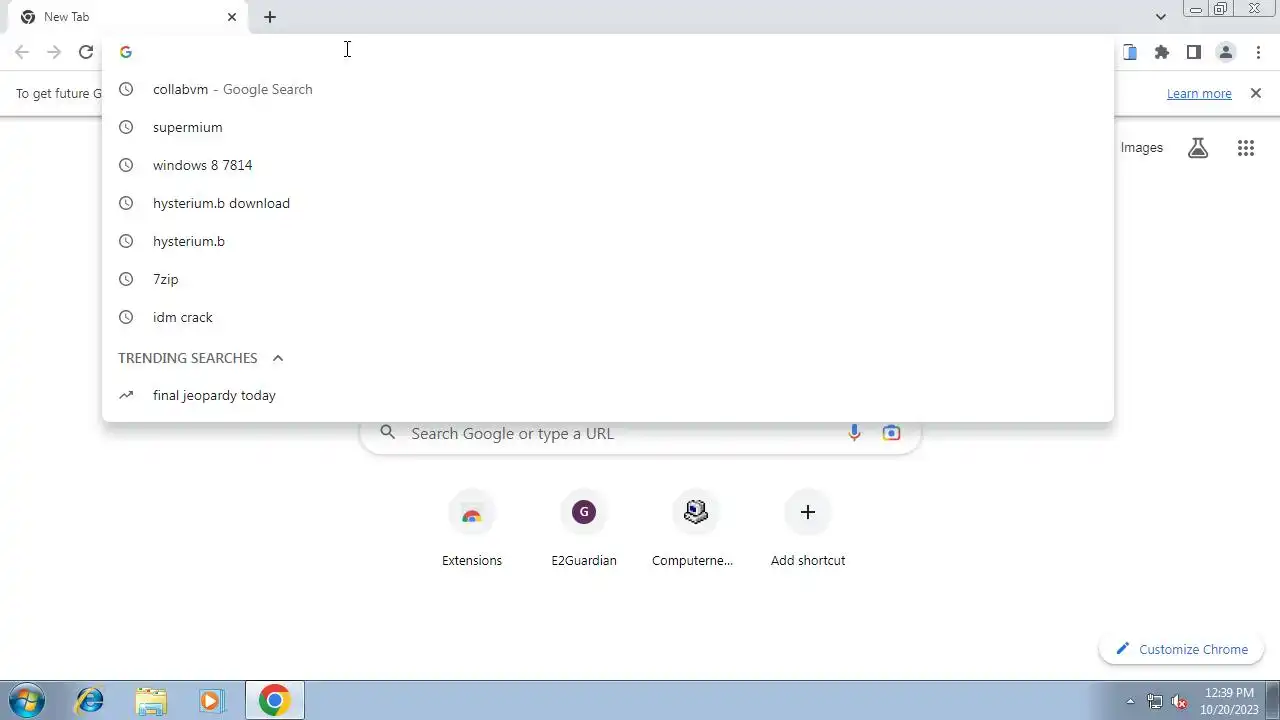Click clock icon beside supermium
1280x720 pixels.
[126, 127]
